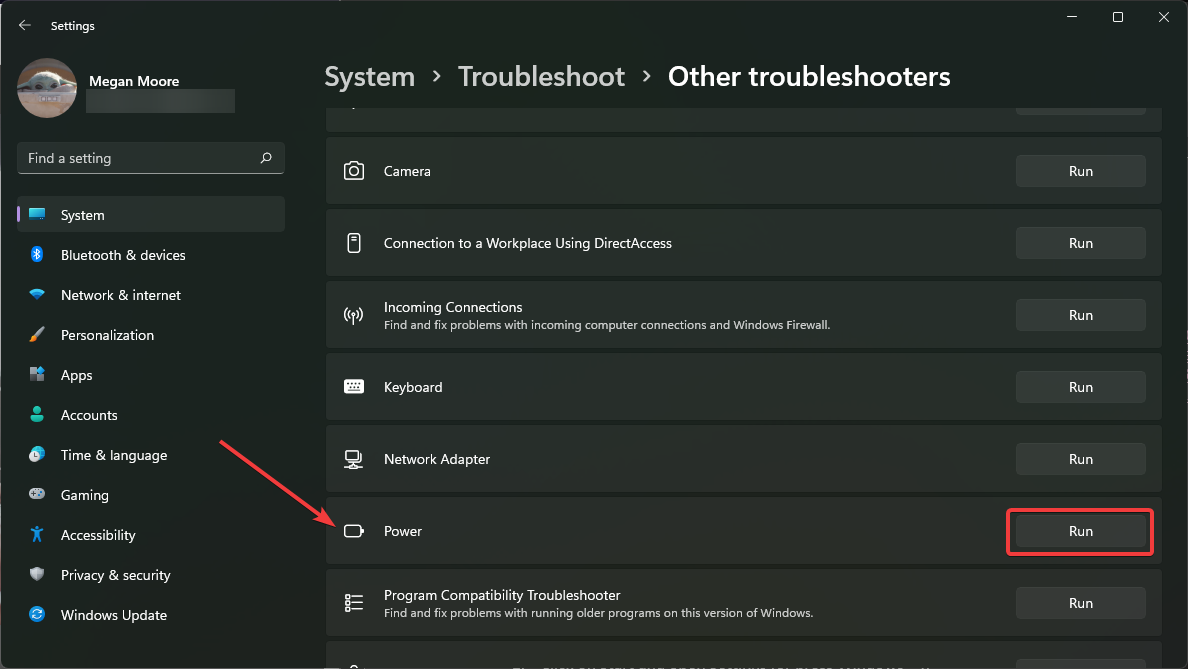Click the Program Compatibility Troubleshooter icon

coord(354,603)
